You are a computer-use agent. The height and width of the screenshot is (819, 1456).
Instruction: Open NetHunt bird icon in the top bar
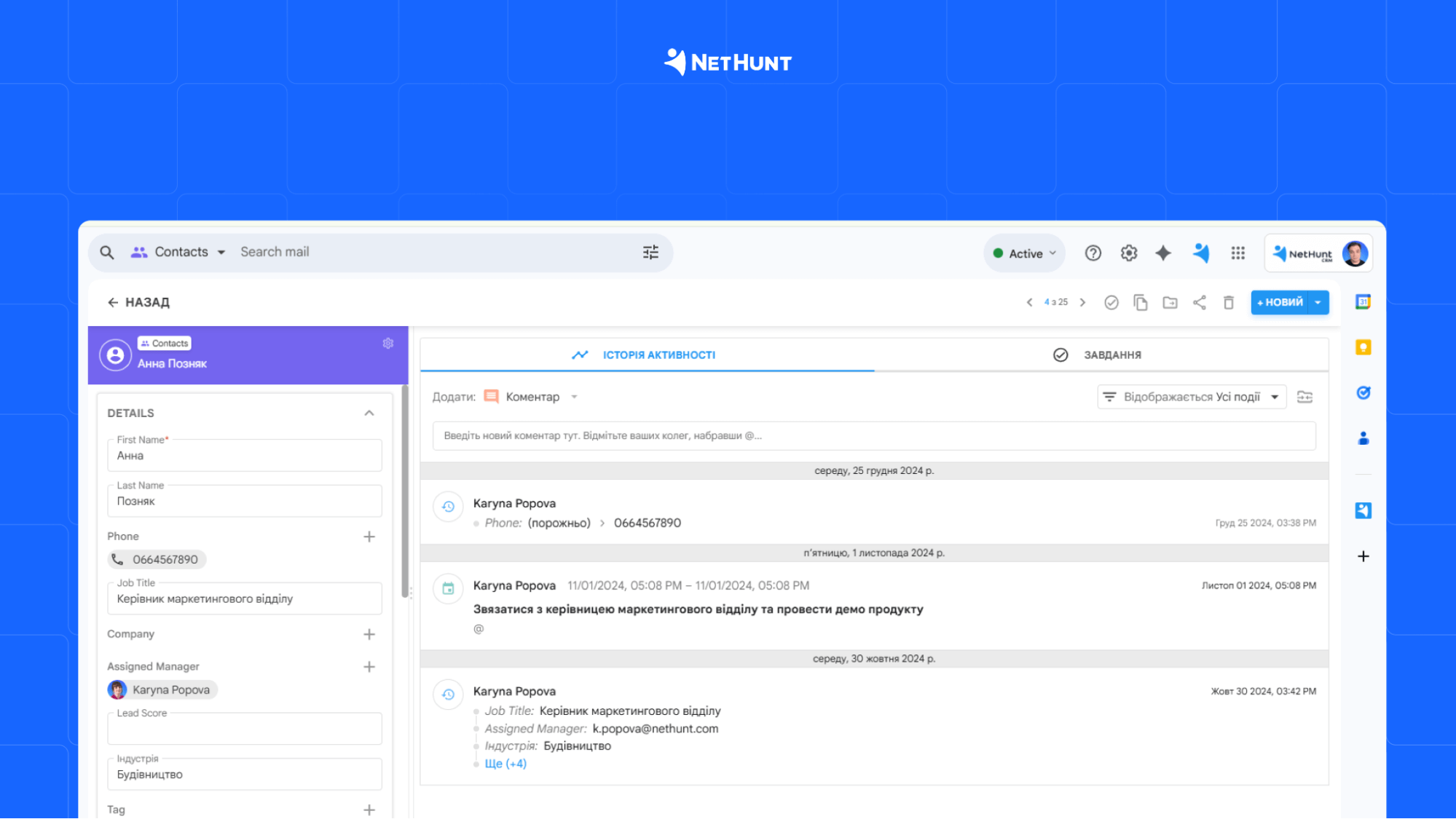point(1201,253)
